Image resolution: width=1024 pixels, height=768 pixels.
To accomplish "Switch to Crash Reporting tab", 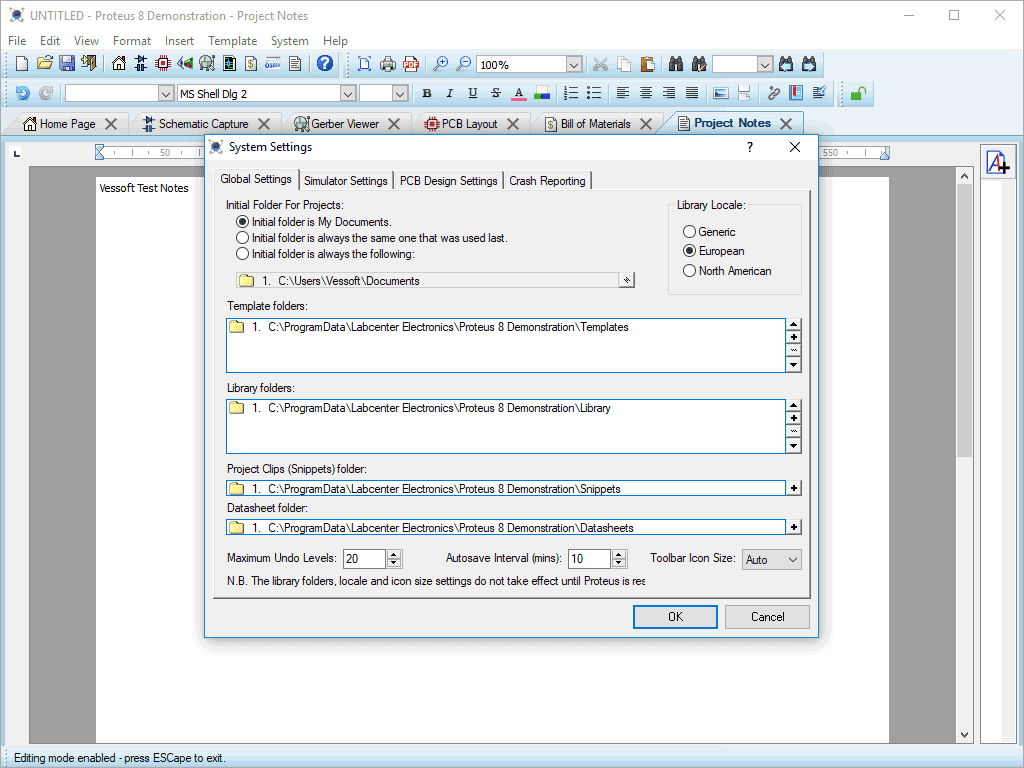I will tap(547, 181).
